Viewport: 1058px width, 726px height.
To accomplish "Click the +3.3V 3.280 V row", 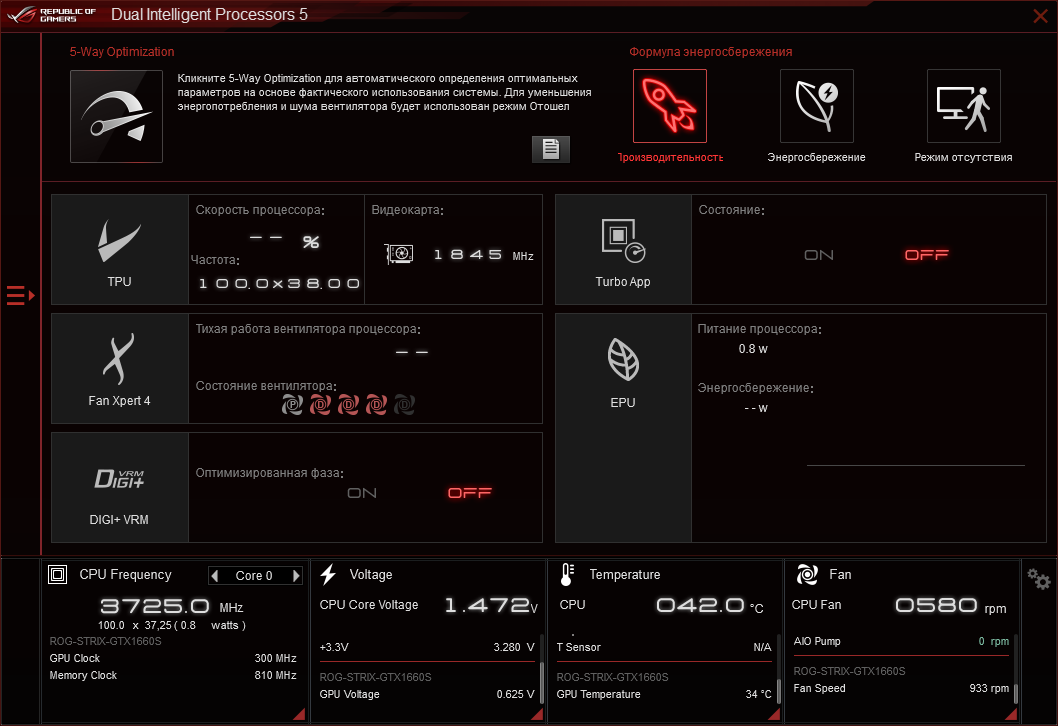I will 427,647.
